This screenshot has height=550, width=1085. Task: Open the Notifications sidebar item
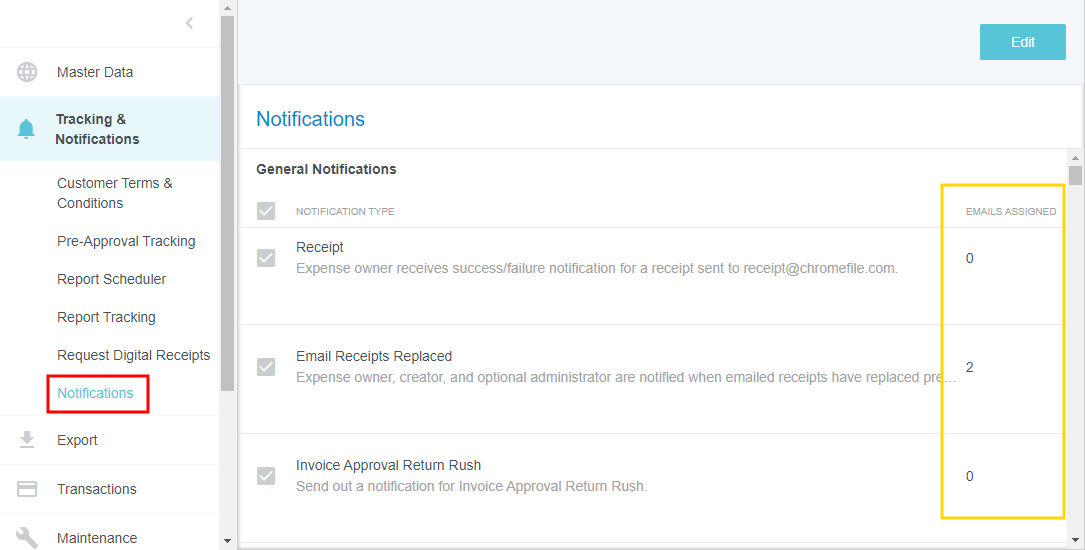[95, 393]
